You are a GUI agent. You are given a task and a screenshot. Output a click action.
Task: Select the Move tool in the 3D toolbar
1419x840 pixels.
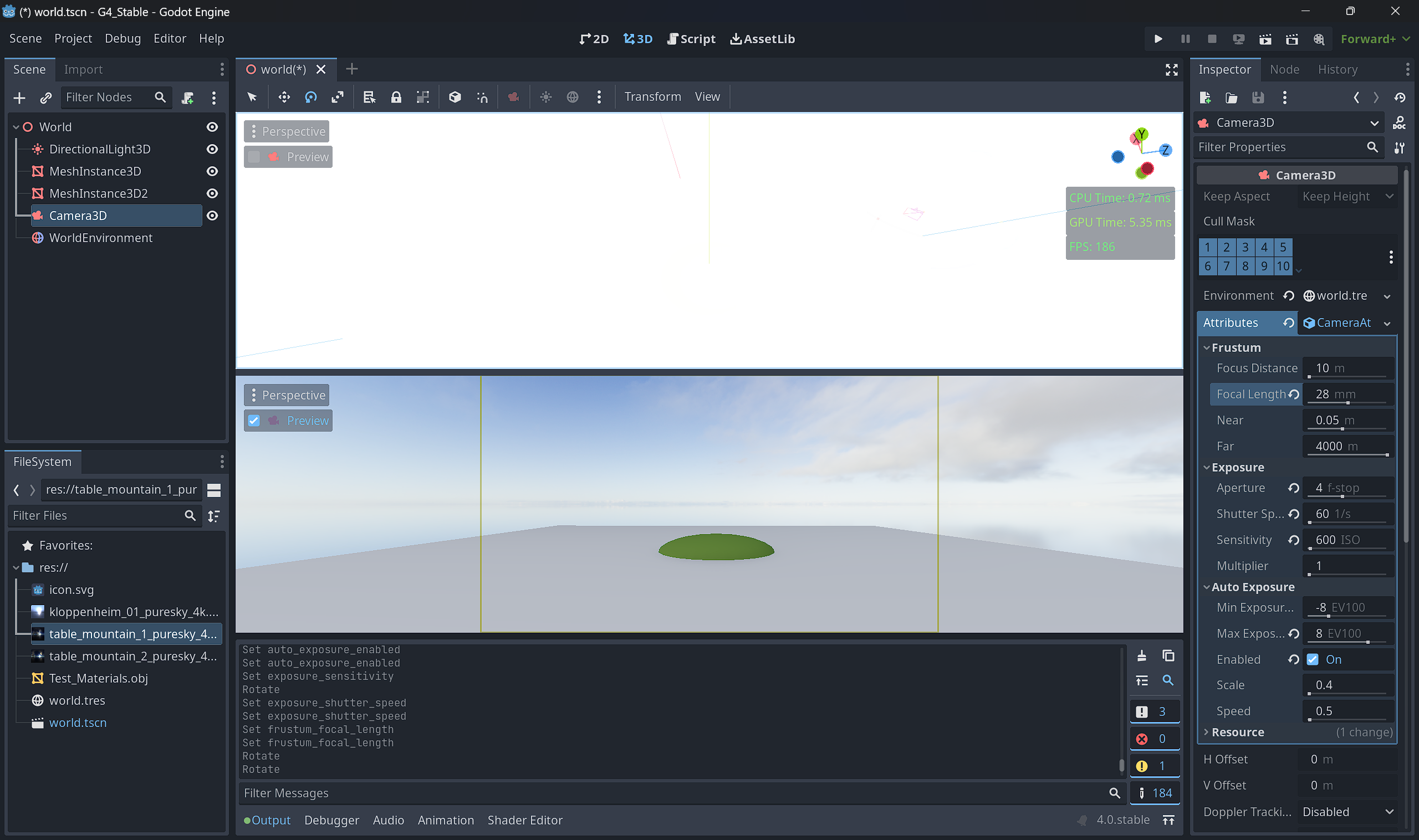click(283, 97)
